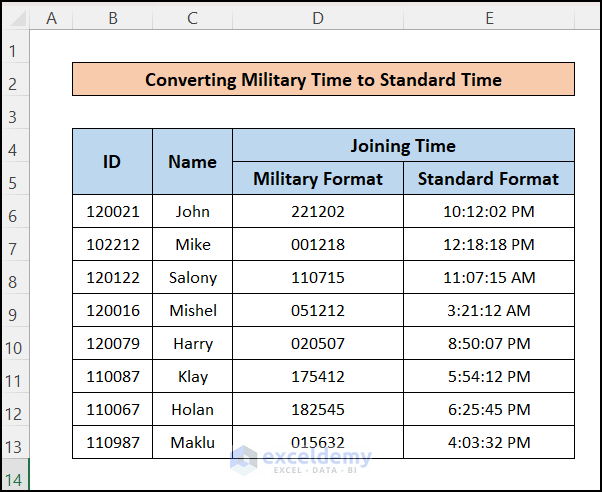This screenshot has height=492, width=602.
Task: Select cell containing 221202
Action: [318, 212]
